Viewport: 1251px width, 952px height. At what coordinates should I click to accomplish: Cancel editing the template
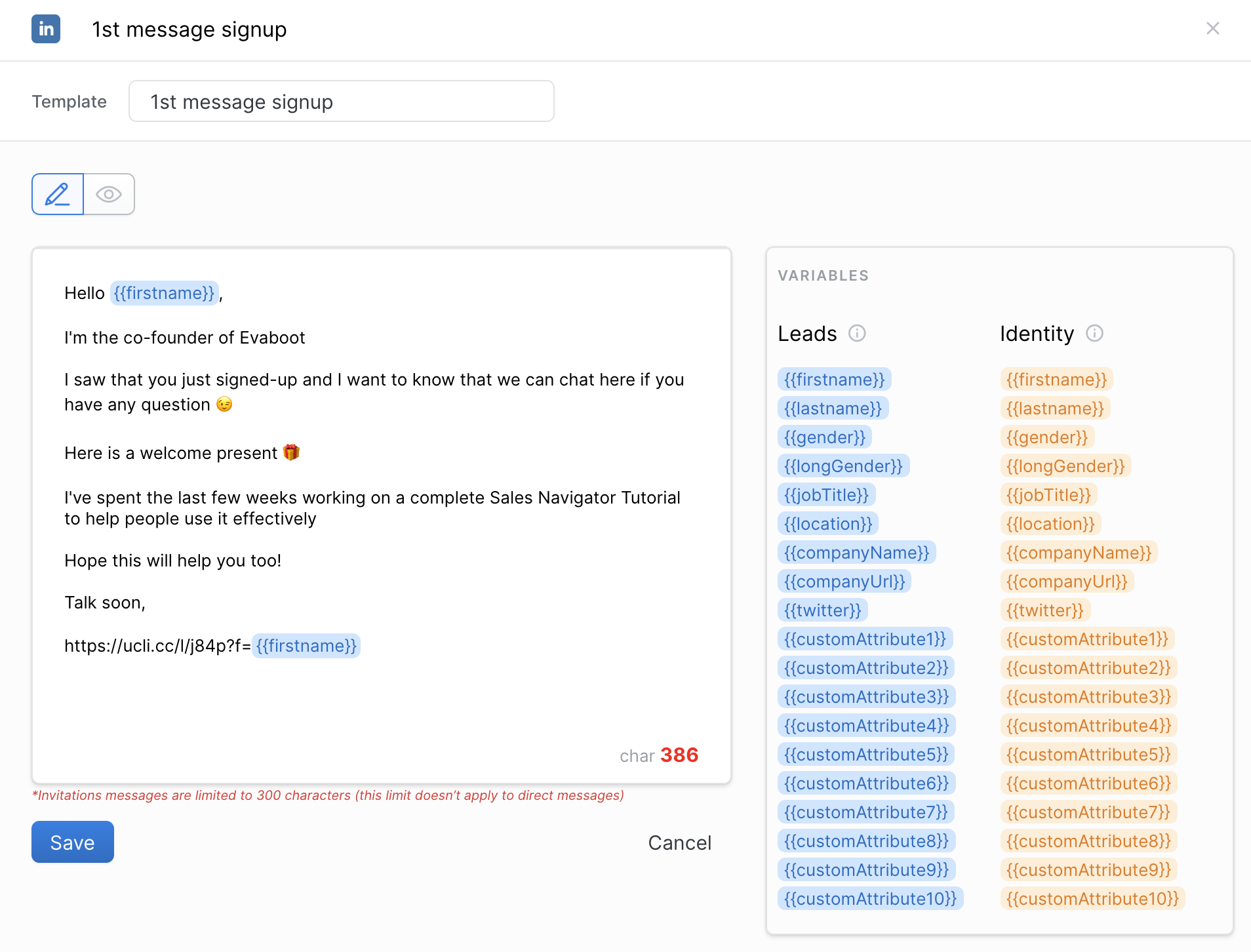click(679, 843)
